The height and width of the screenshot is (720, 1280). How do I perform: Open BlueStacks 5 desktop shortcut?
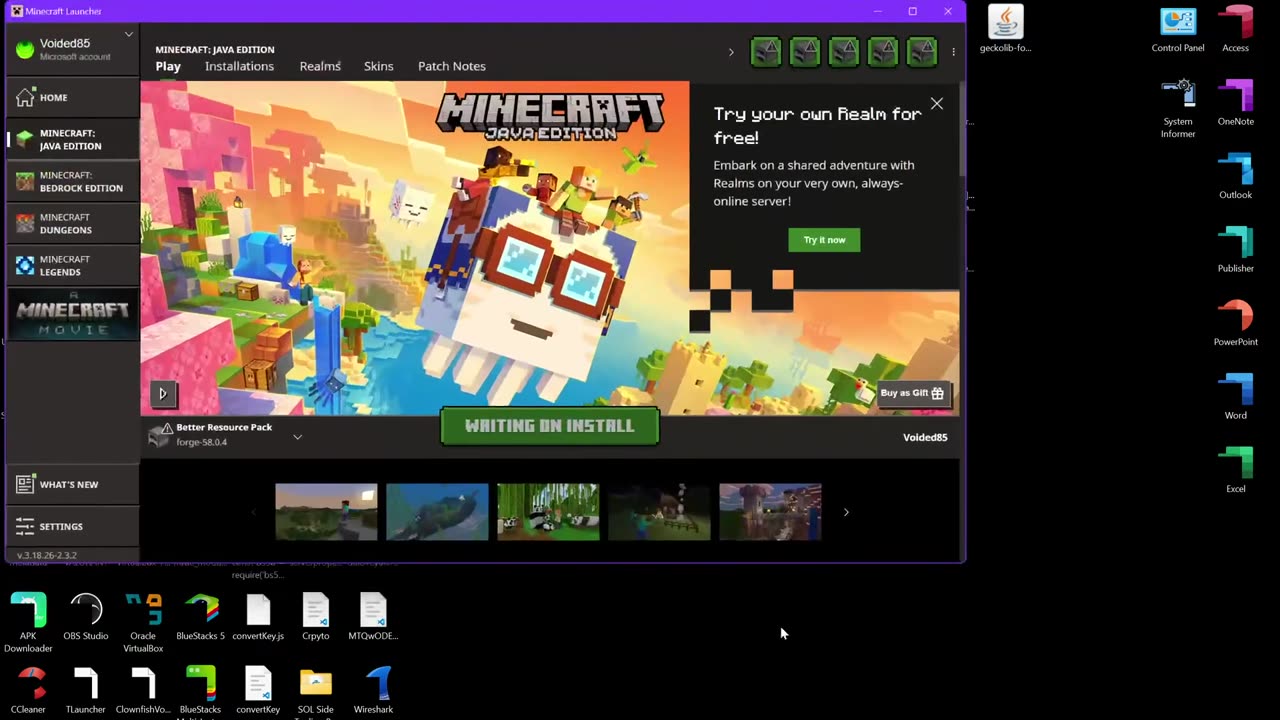(200, 616)
